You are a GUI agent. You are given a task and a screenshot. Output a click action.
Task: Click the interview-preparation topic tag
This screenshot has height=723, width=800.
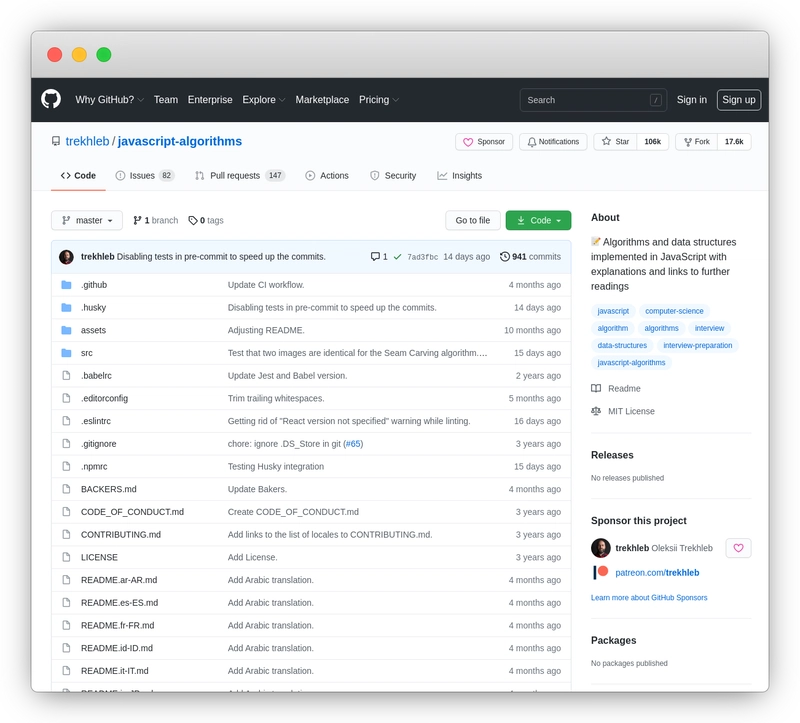697,345
